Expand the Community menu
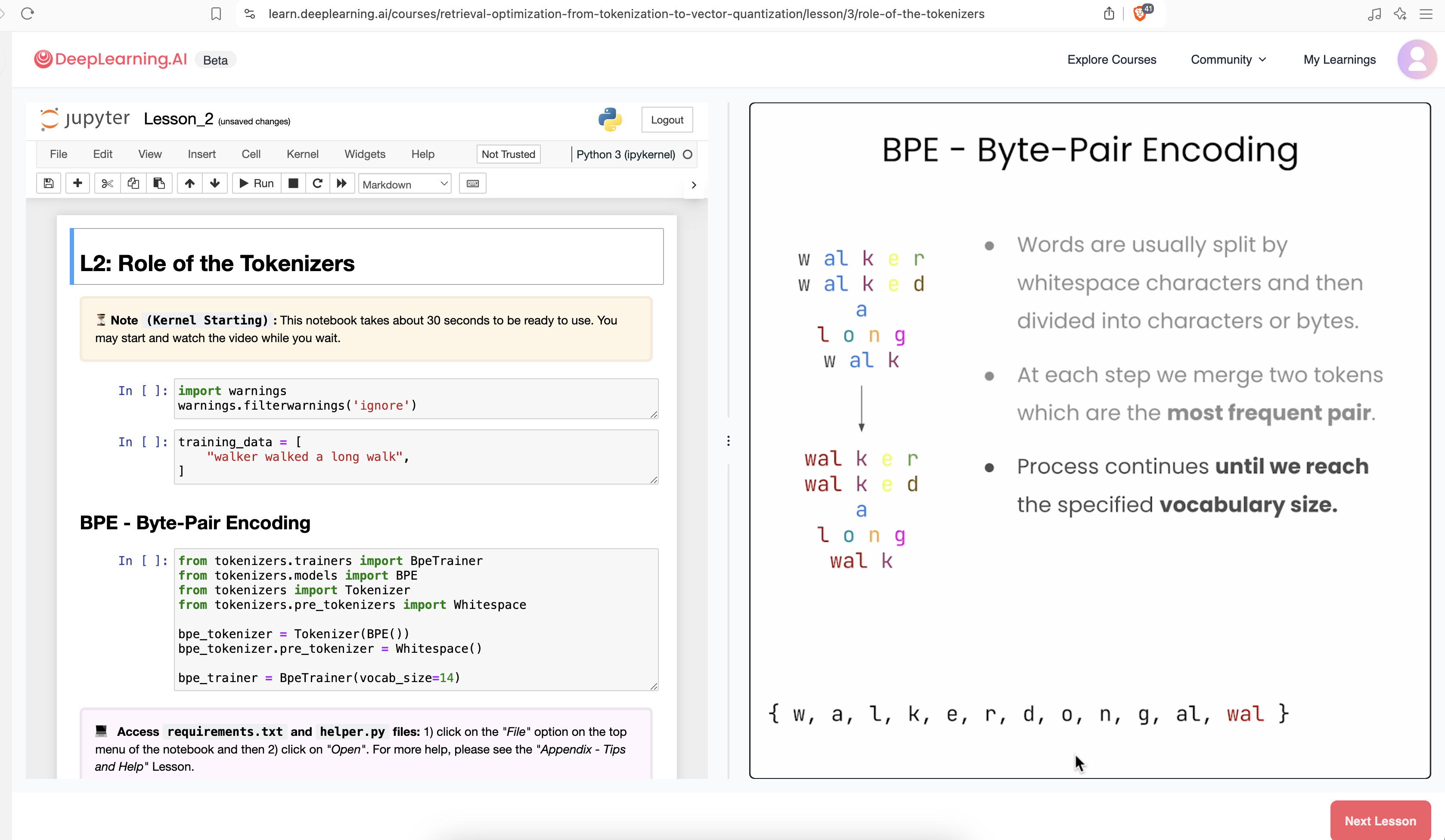This screenshot has height=840, width=1445. pyautogui.click(x=1228, y=59)
